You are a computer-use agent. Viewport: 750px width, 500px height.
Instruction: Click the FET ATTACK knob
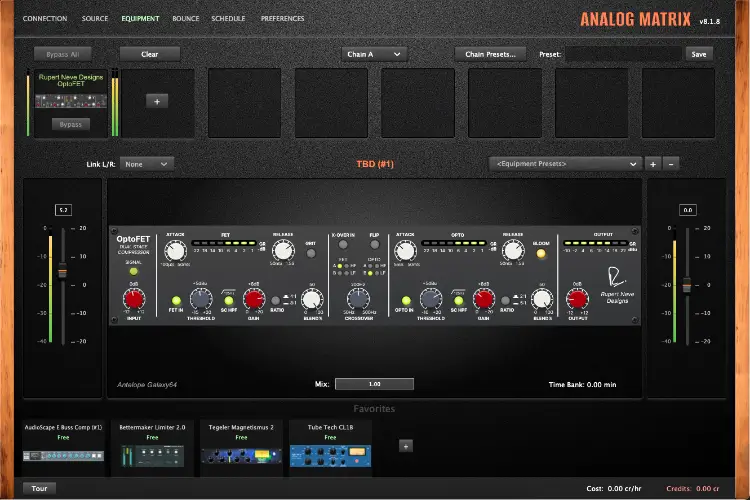point(175,252)
